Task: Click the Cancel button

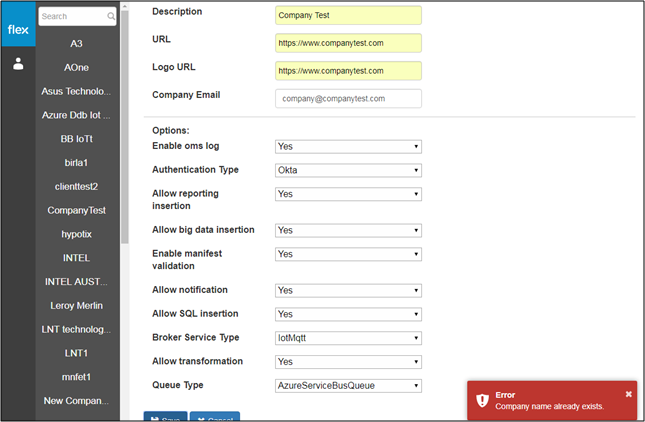Action: [215, 416]
